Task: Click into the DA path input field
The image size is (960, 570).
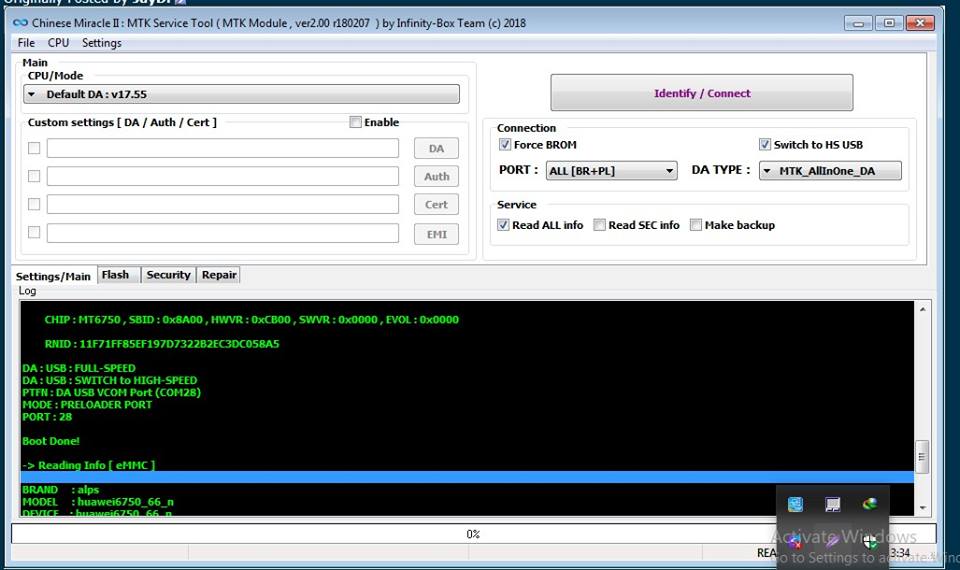Action: 223,148
